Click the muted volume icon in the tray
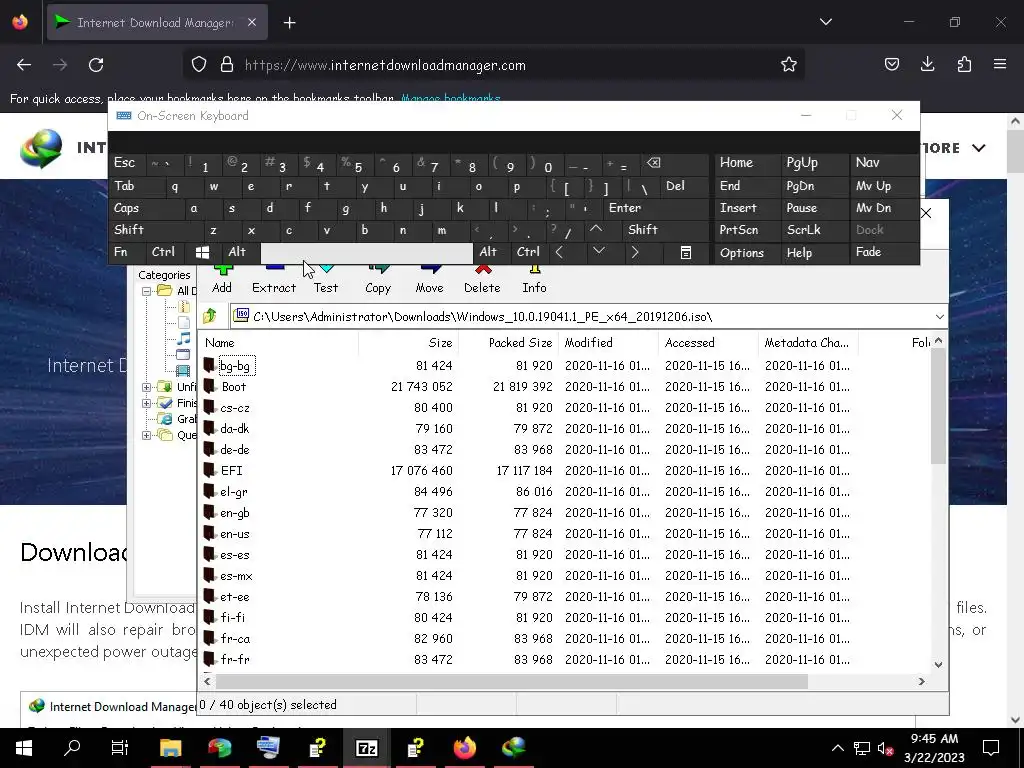The height and width of the screenshot is (768, 1024). (885, 748)
